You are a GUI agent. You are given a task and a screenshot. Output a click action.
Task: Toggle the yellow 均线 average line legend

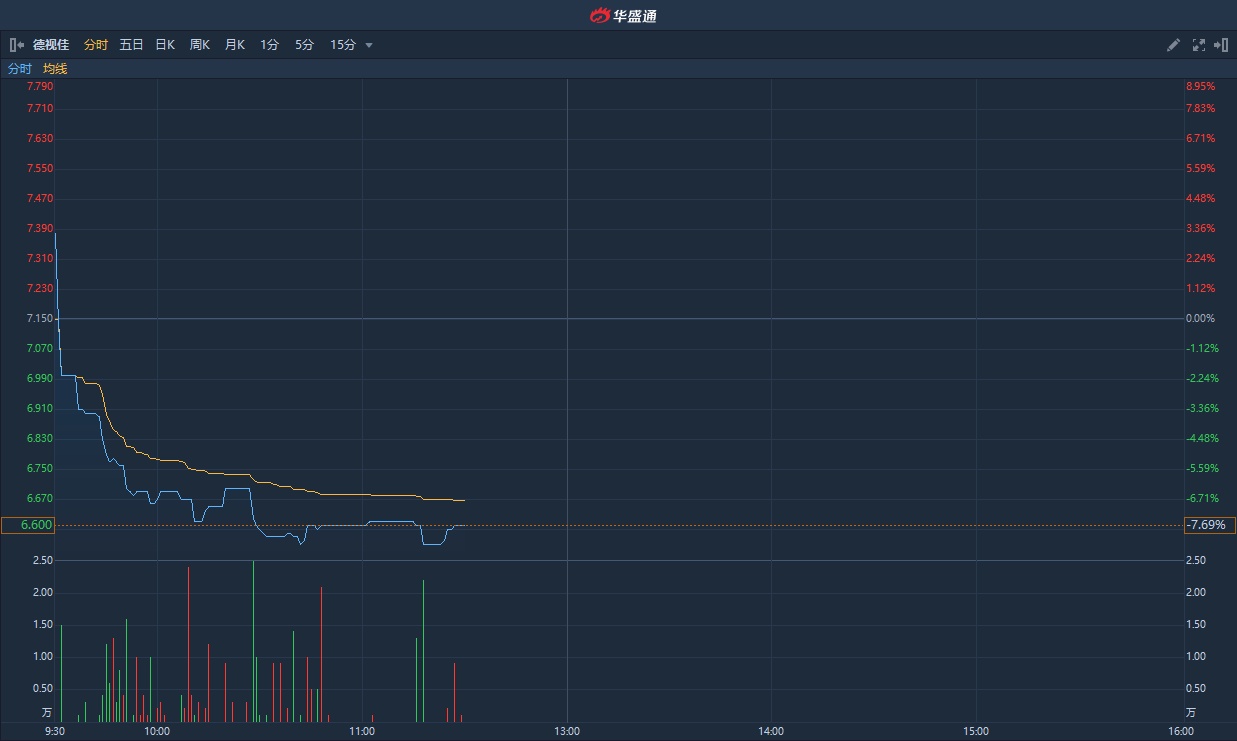(x=55, y=69)
